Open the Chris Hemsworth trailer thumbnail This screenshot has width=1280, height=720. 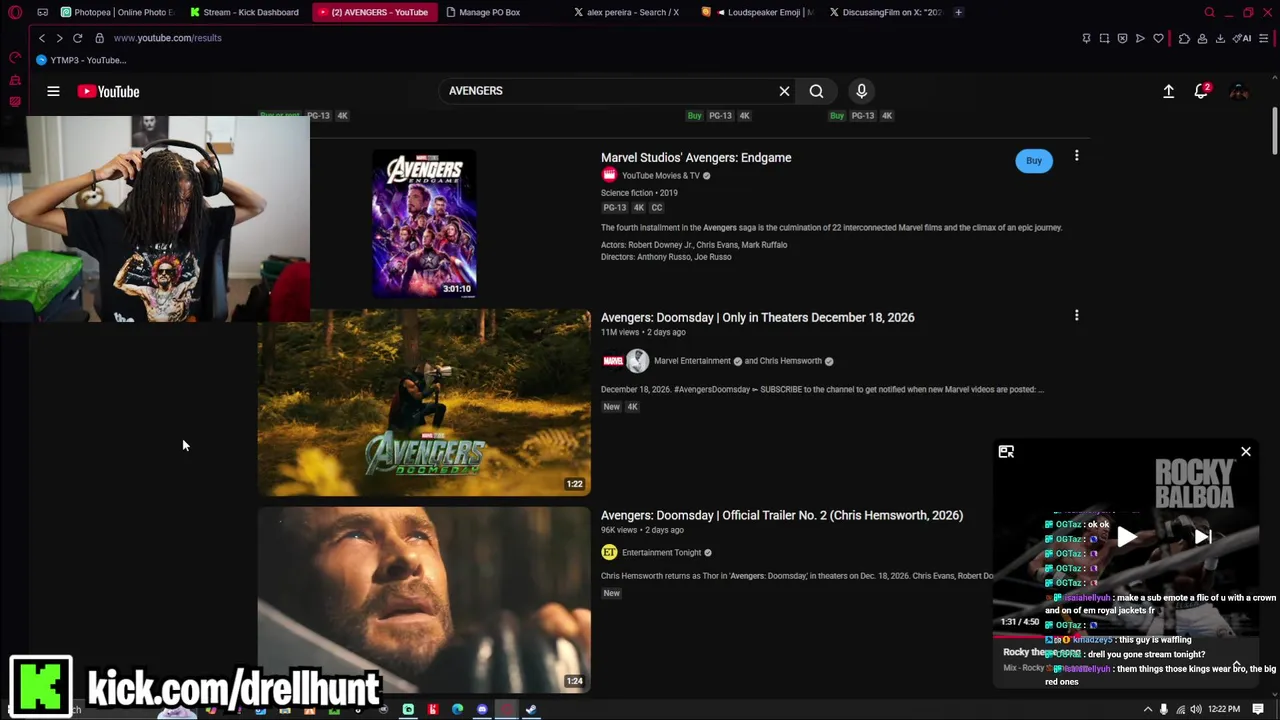424,600
